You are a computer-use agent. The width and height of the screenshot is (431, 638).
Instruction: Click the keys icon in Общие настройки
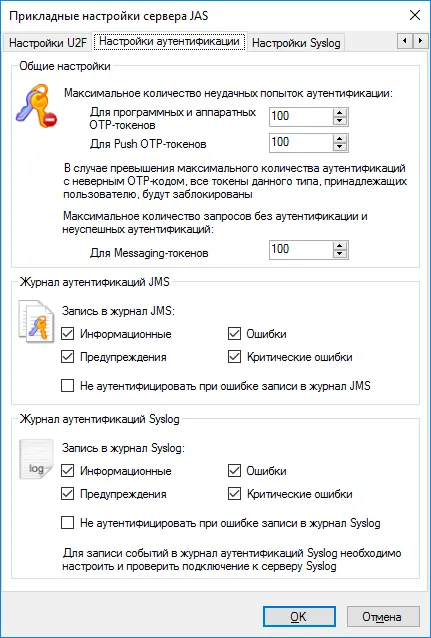36,106
